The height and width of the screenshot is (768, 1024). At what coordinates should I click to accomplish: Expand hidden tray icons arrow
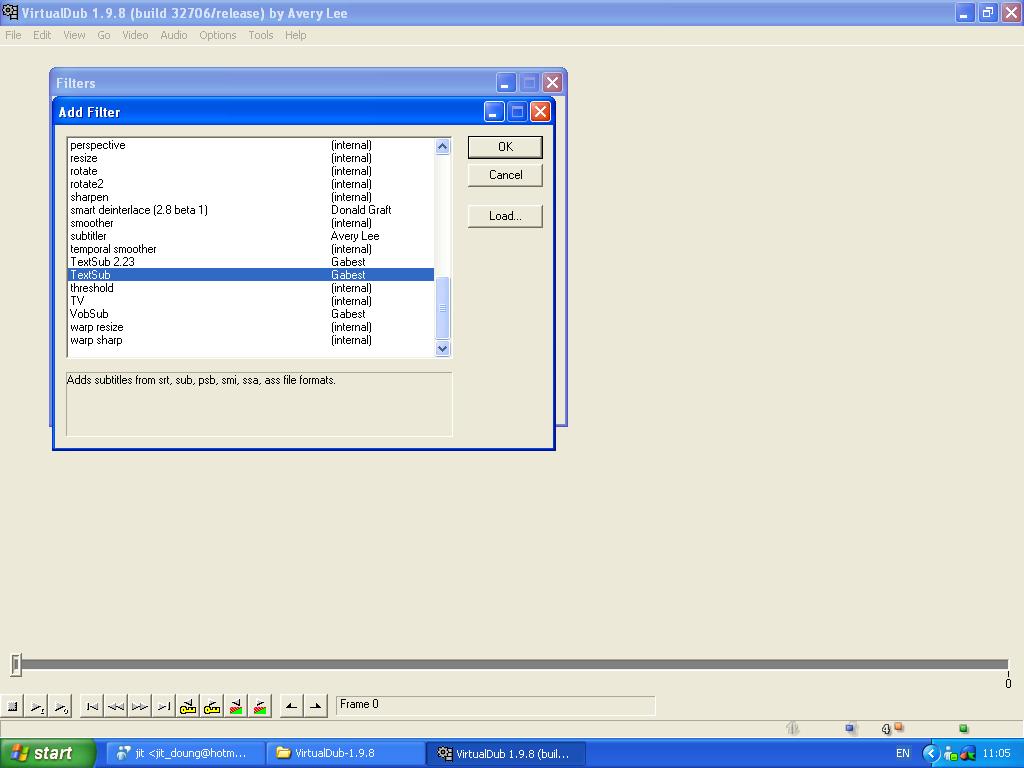tap(931, 754)
